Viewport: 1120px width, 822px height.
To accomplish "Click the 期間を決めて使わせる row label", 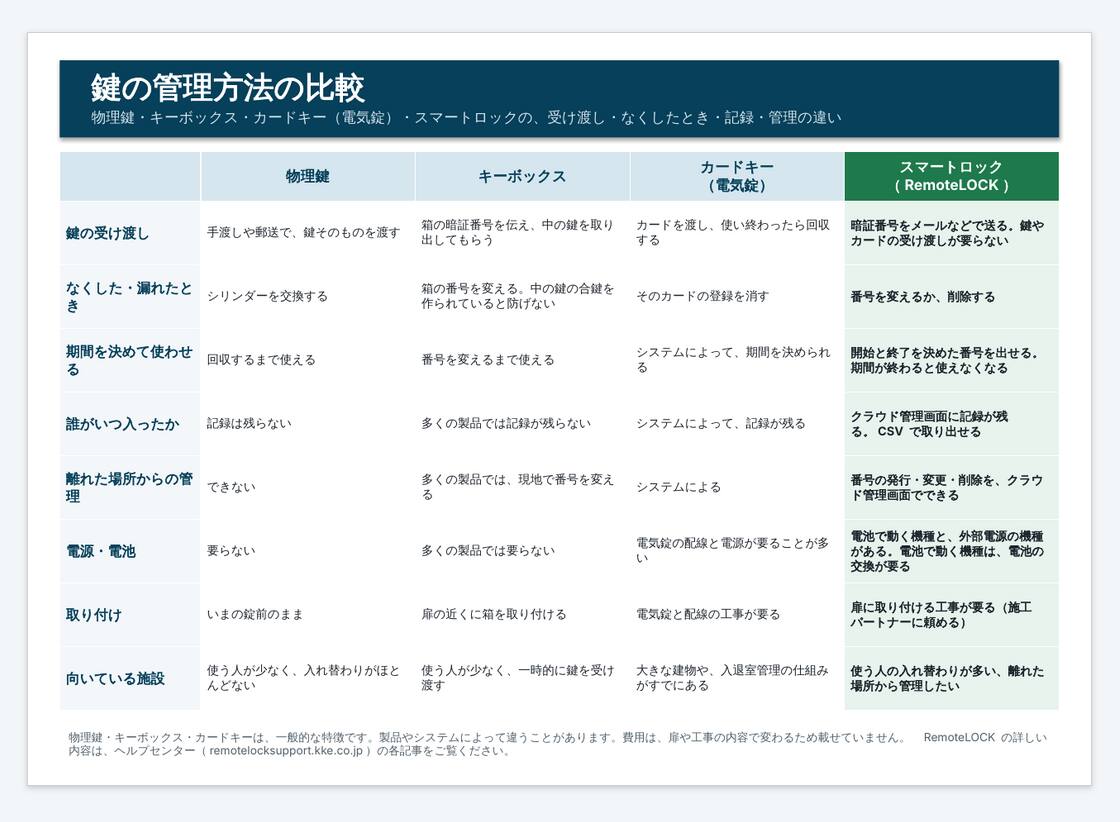I will 129,360.
